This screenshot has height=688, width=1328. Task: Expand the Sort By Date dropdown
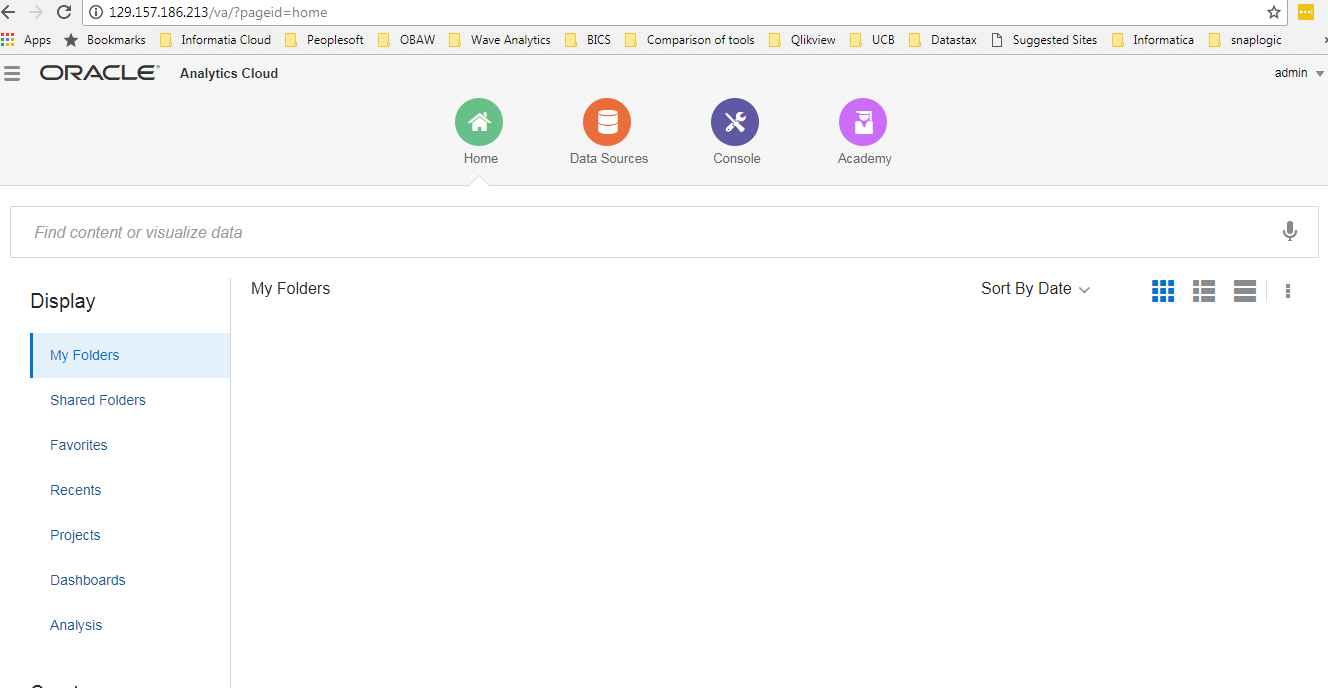coord(1035,289)
